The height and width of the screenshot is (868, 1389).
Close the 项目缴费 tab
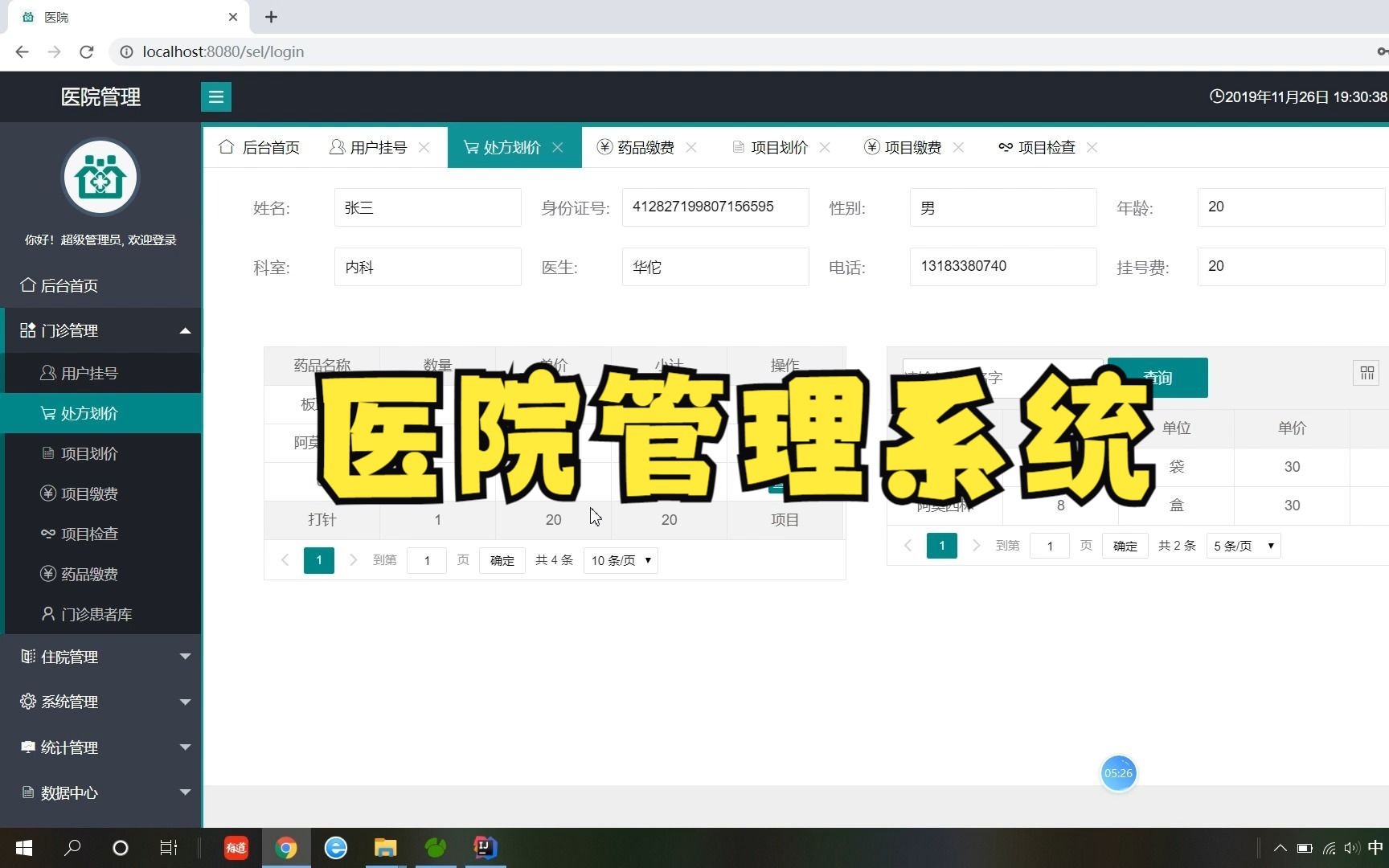[958, 147]
